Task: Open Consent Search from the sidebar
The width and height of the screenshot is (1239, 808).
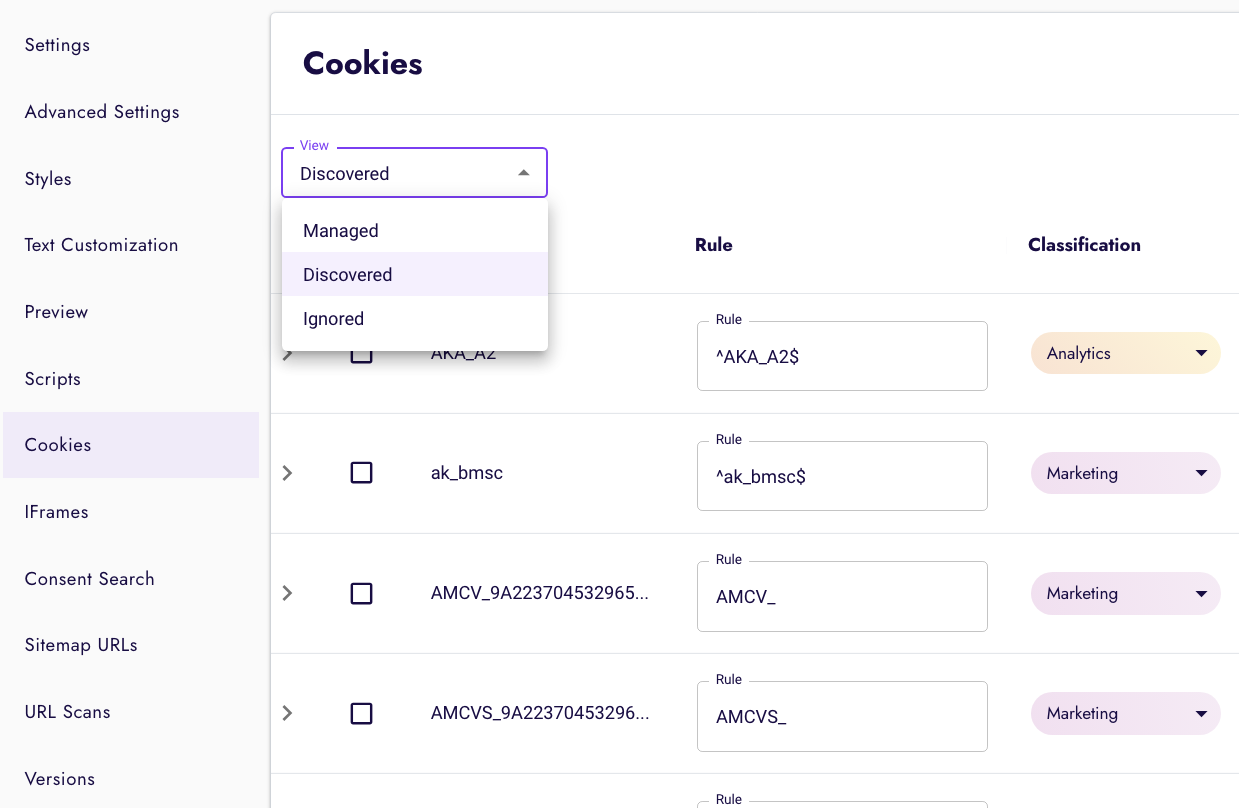Action: tap(89, 578)
